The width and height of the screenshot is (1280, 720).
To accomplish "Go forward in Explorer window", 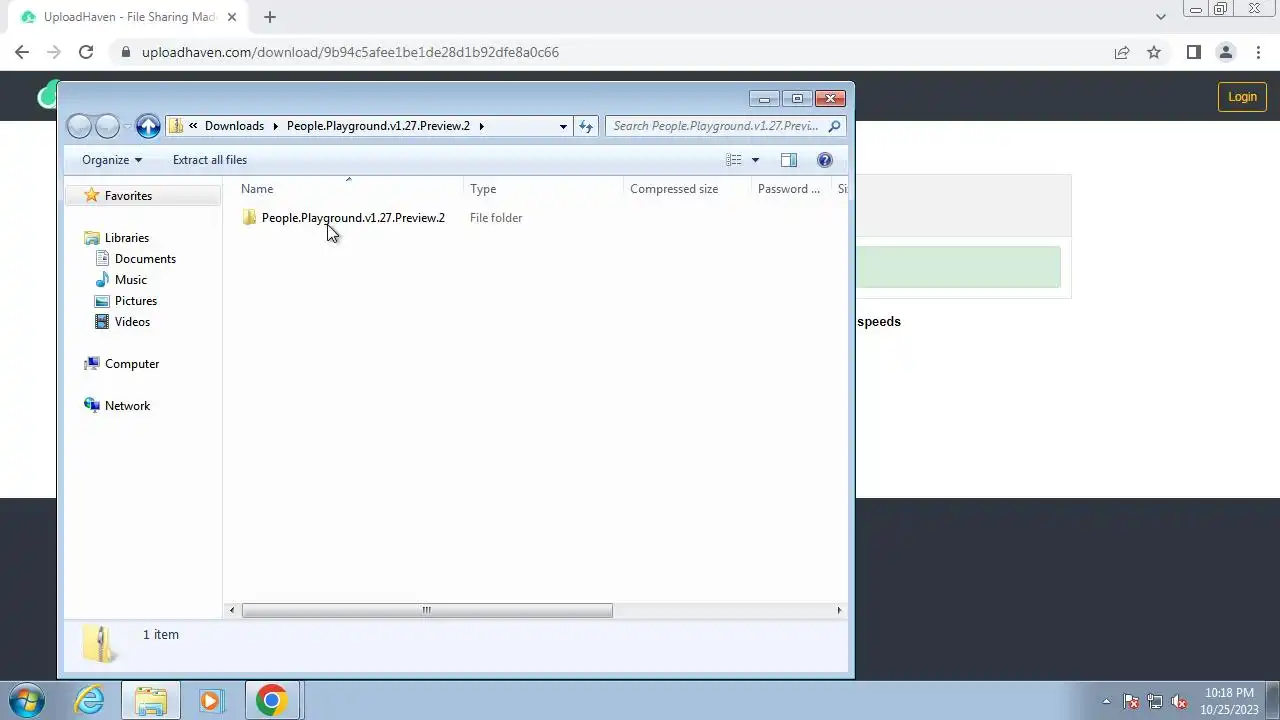I will coord(107,126).
